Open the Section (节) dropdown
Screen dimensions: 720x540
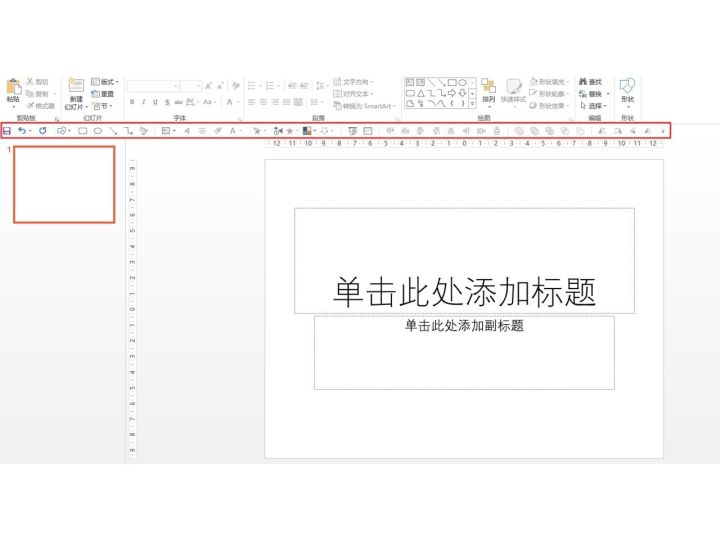pos(102,106)
